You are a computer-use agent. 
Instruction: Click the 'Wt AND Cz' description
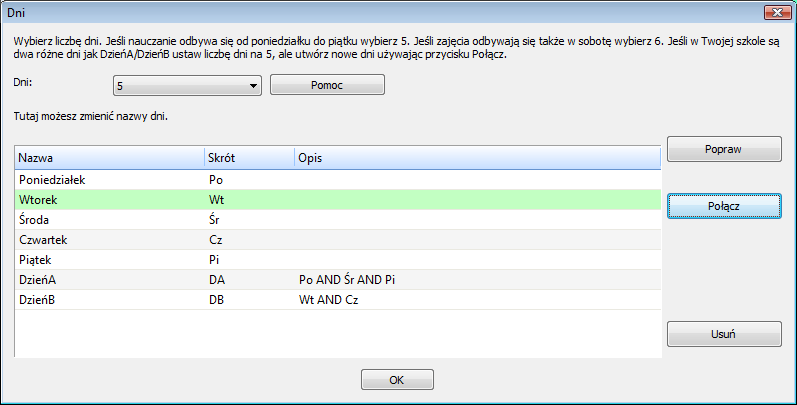coord(328,300)
